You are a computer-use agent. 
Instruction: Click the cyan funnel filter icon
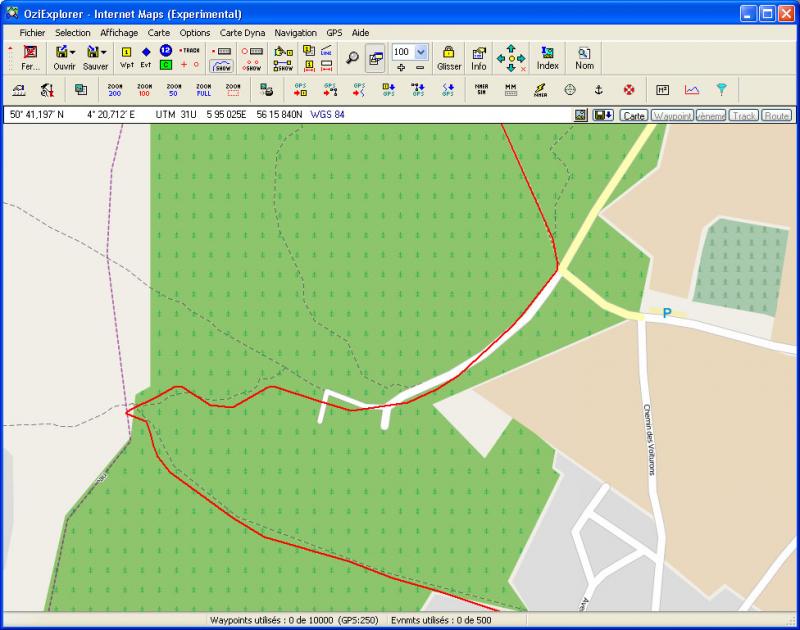pyautogui.click(x=721, y=90)
